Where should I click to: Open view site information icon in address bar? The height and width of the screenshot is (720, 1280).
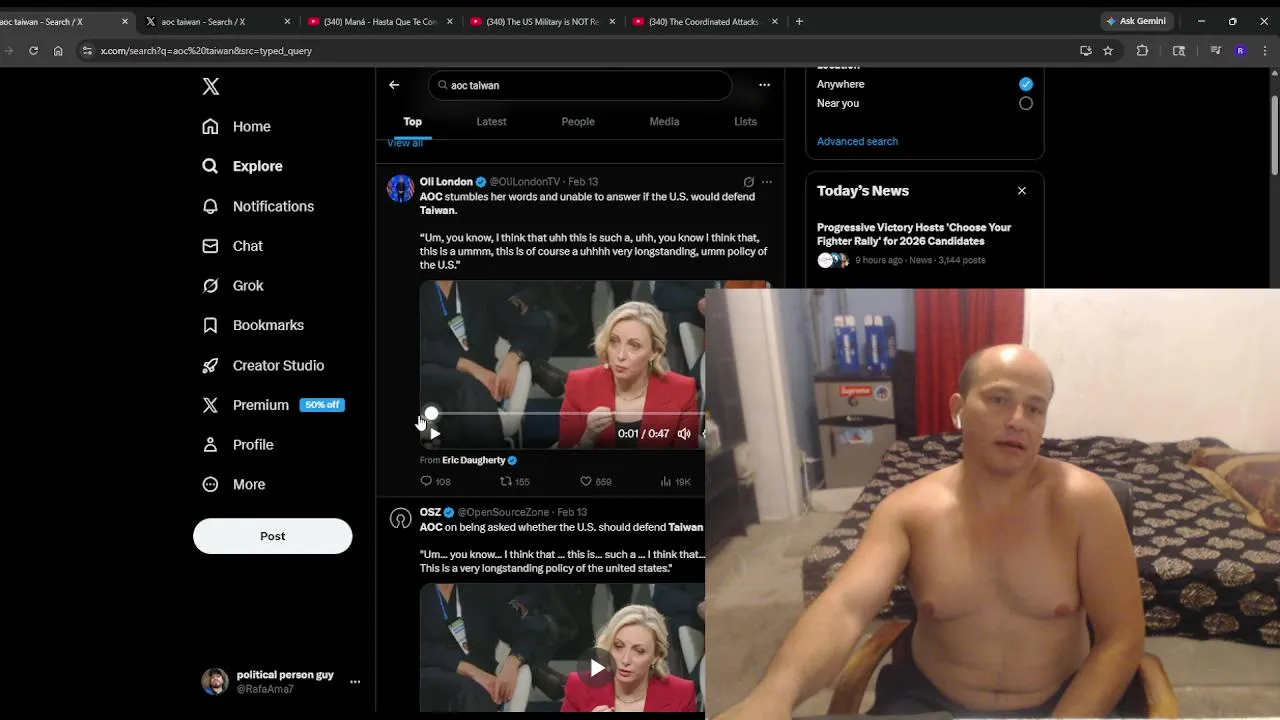coord(87,51)
